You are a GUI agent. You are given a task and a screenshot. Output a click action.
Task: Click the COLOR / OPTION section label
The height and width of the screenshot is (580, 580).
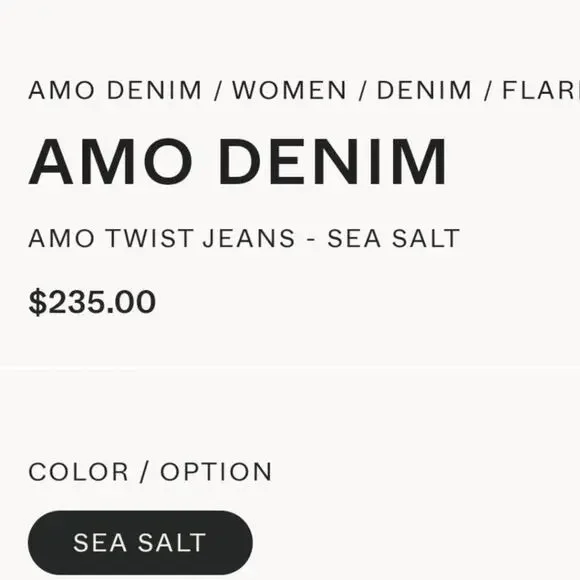point(150,472)
